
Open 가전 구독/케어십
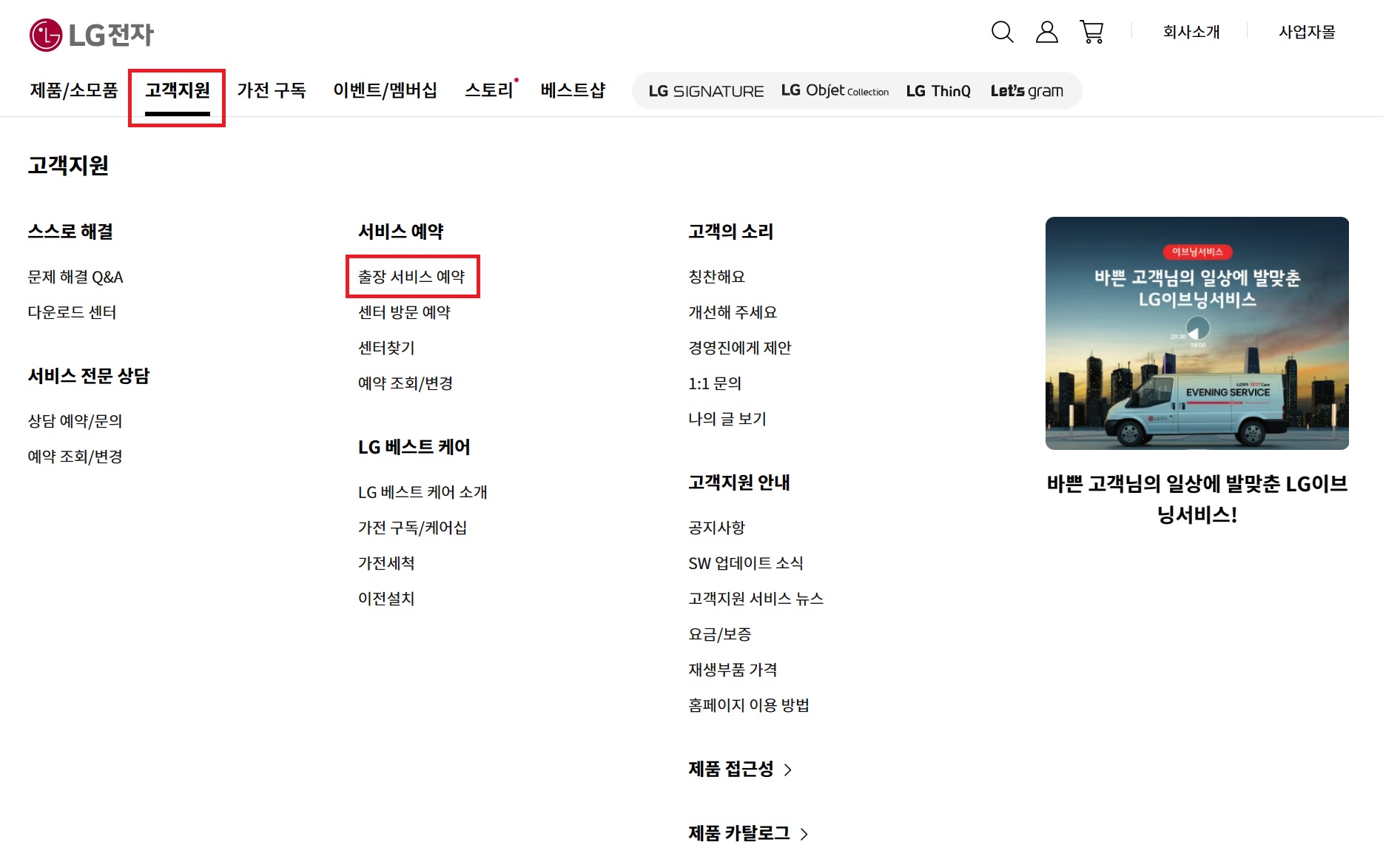point(412,528)
